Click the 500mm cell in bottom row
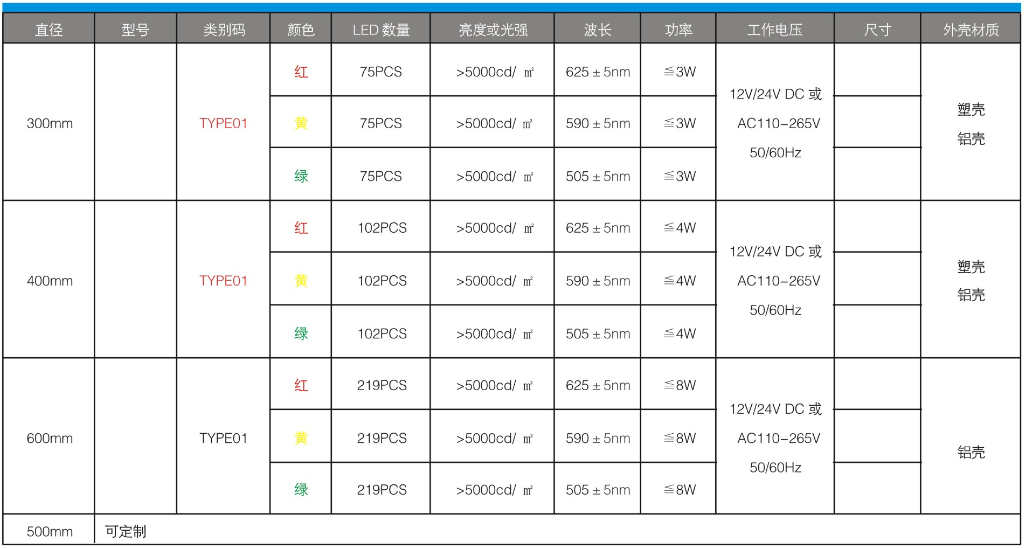1024x548 pixels. coord(49,531)
